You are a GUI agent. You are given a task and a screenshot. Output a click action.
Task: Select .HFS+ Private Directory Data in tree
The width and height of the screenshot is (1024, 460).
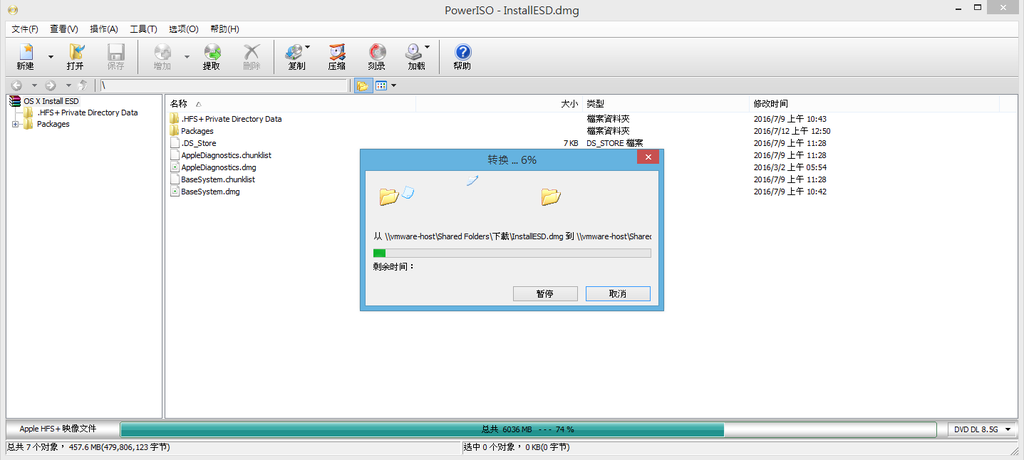click(88, 112)
